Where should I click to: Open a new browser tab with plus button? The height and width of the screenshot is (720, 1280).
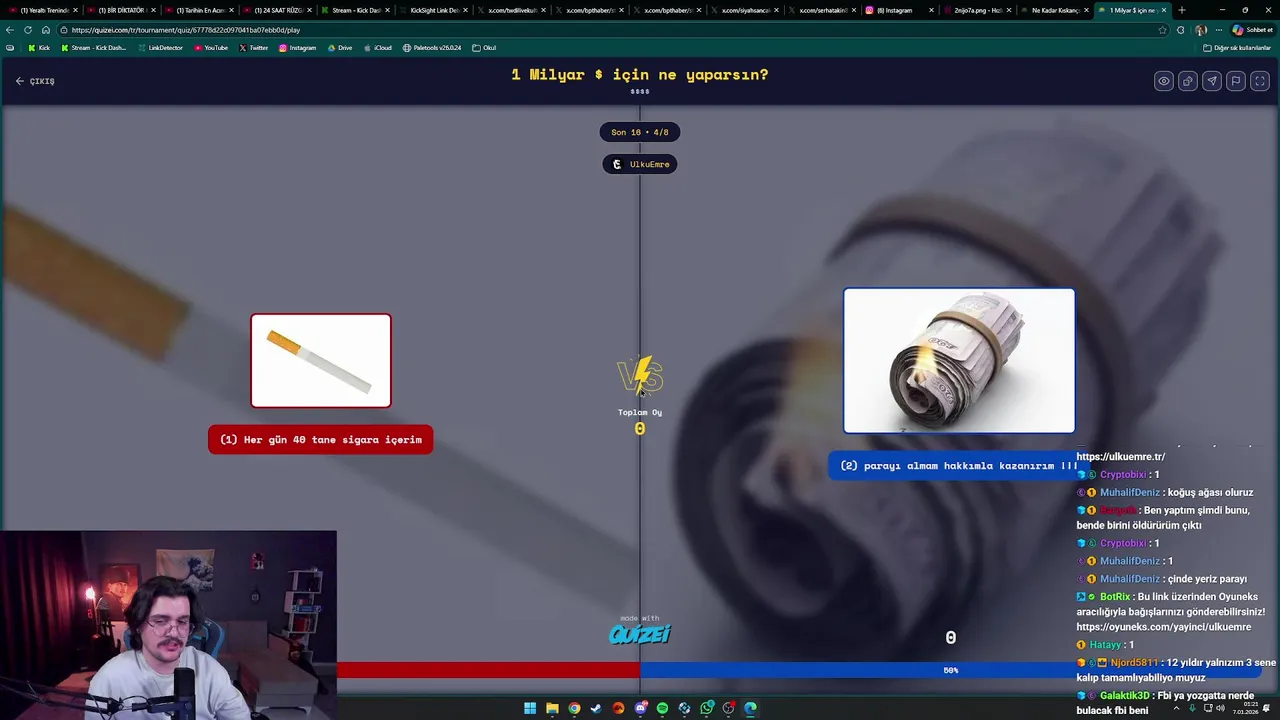tap(1182, 10)
